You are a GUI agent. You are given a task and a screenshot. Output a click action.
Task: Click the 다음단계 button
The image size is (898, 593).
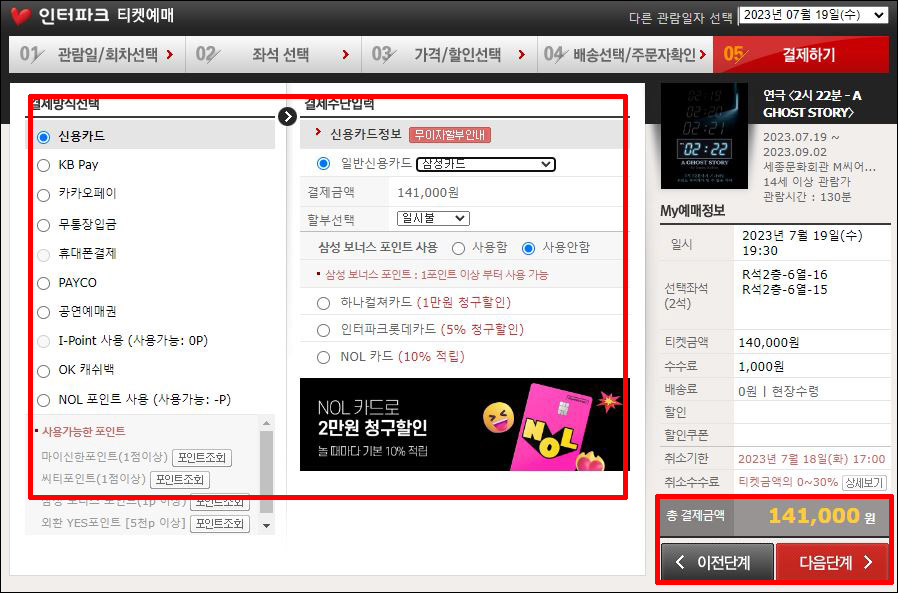[x=832, y=562]
